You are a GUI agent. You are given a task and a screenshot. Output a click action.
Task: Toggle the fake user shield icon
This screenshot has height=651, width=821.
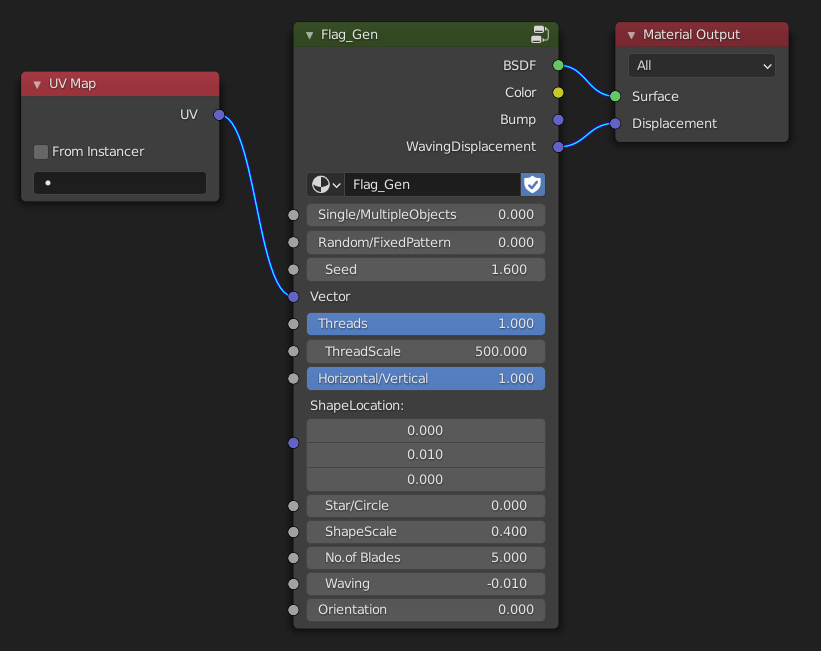click(532, 184)
